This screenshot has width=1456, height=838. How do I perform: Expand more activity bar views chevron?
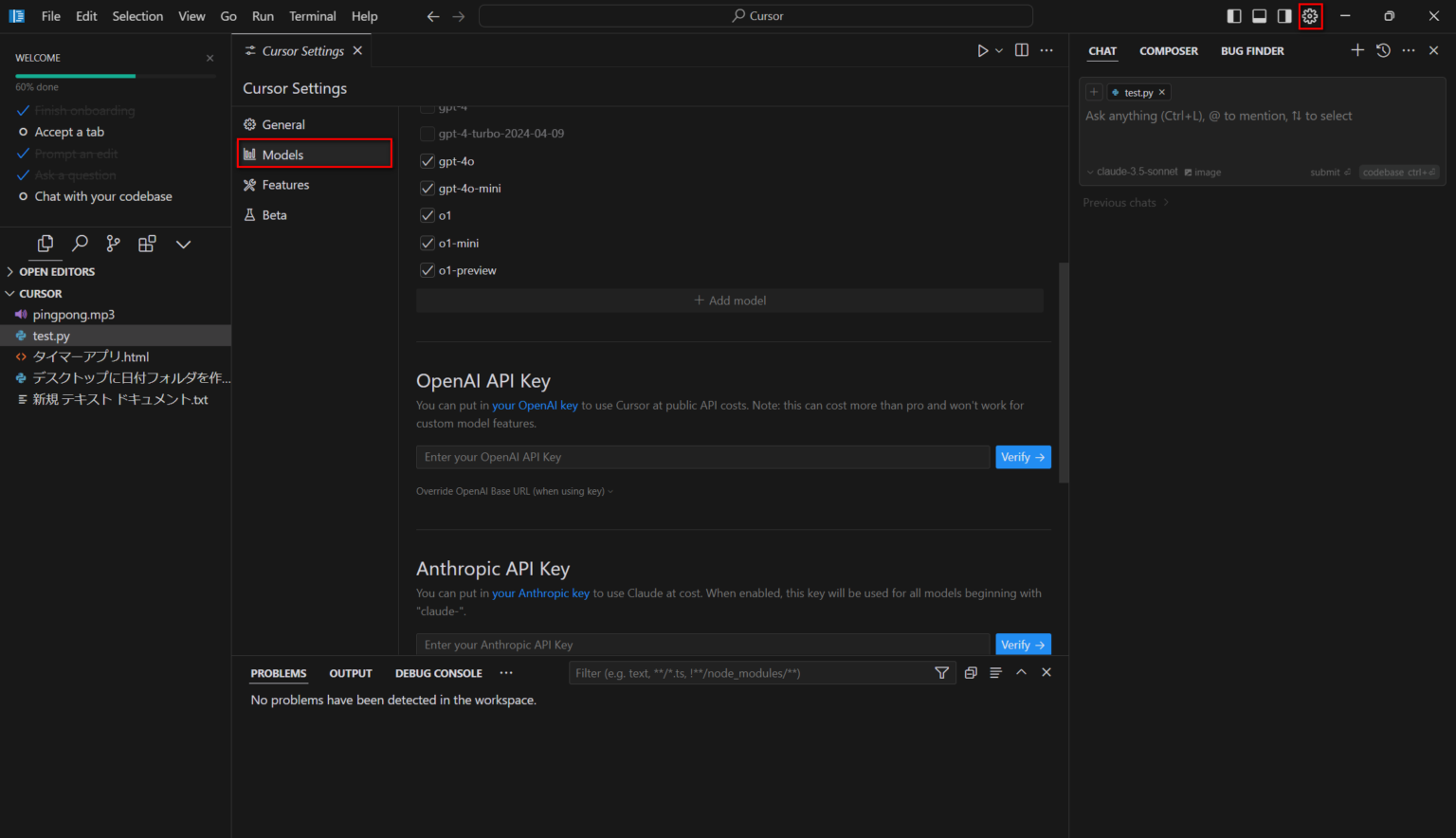(183, 244)
